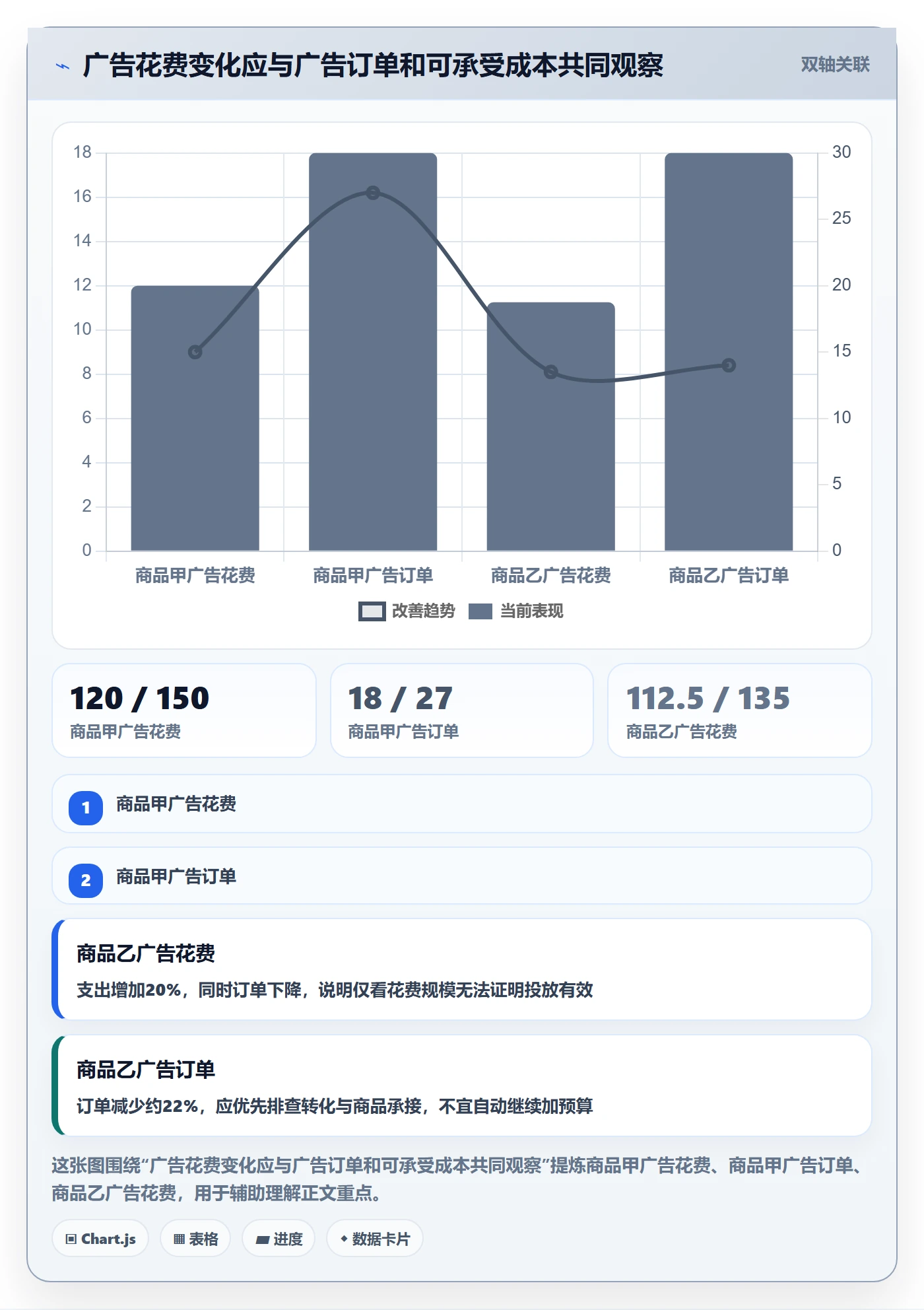Select the 数据卡片 chip at the bottom
The width and height of the screenshot is (924, 1310).
point(375,1239)
